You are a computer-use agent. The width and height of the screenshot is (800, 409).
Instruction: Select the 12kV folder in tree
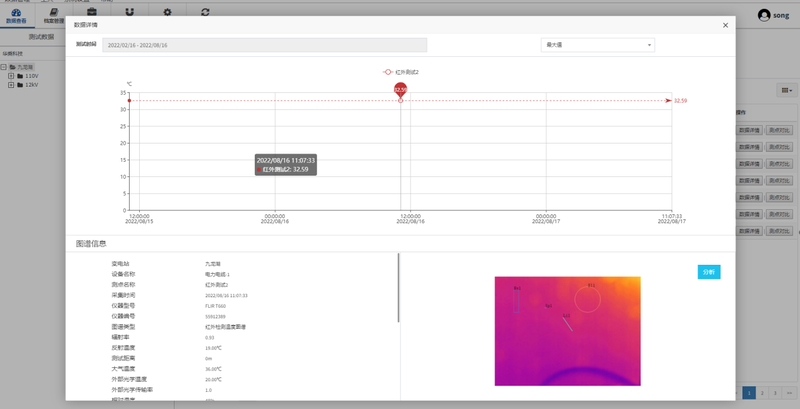(28, 85)
